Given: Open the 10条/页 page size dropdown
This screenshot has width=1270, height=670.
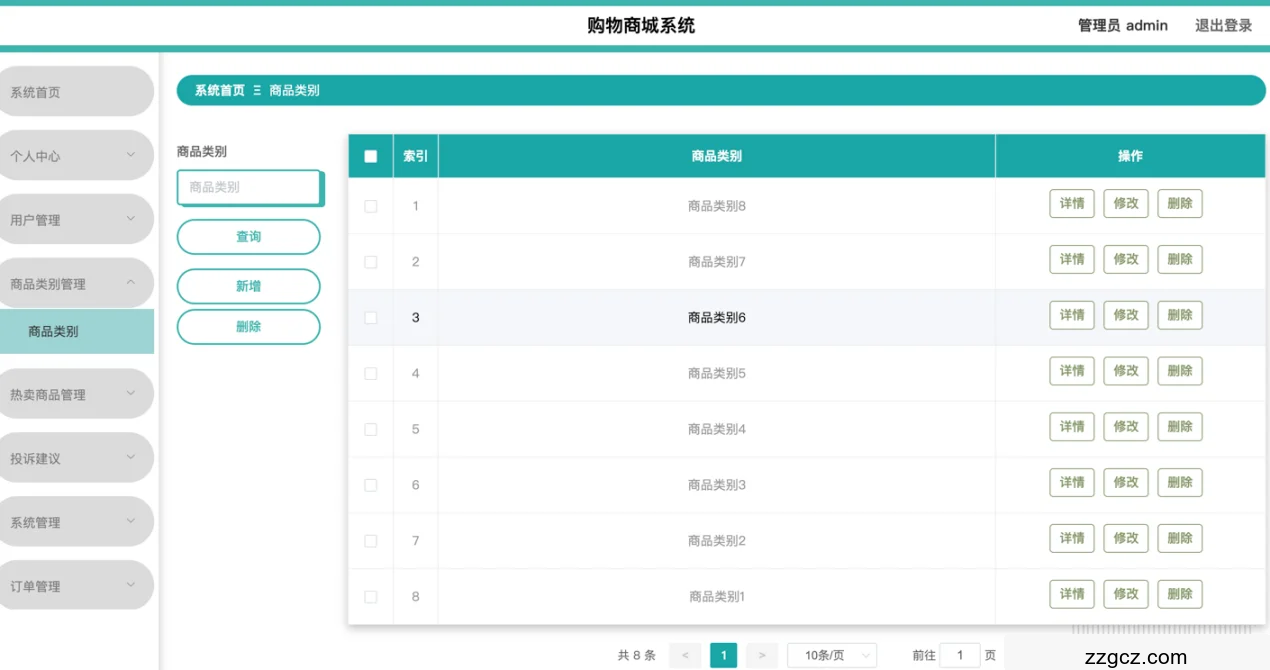Looking at the screenshot, I should click(831, 656).
